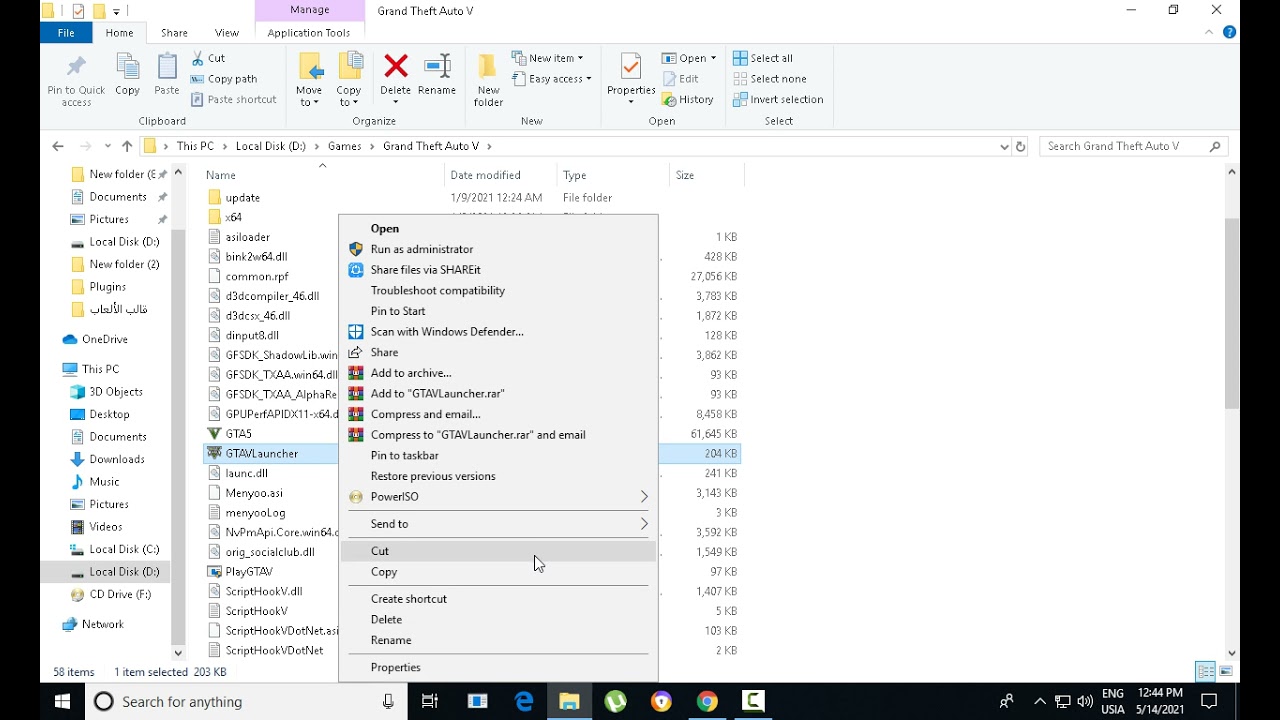Screen dimensions: 1280x720
Task: Click Select all in ribbon
Action: click(x=763, y=58)
